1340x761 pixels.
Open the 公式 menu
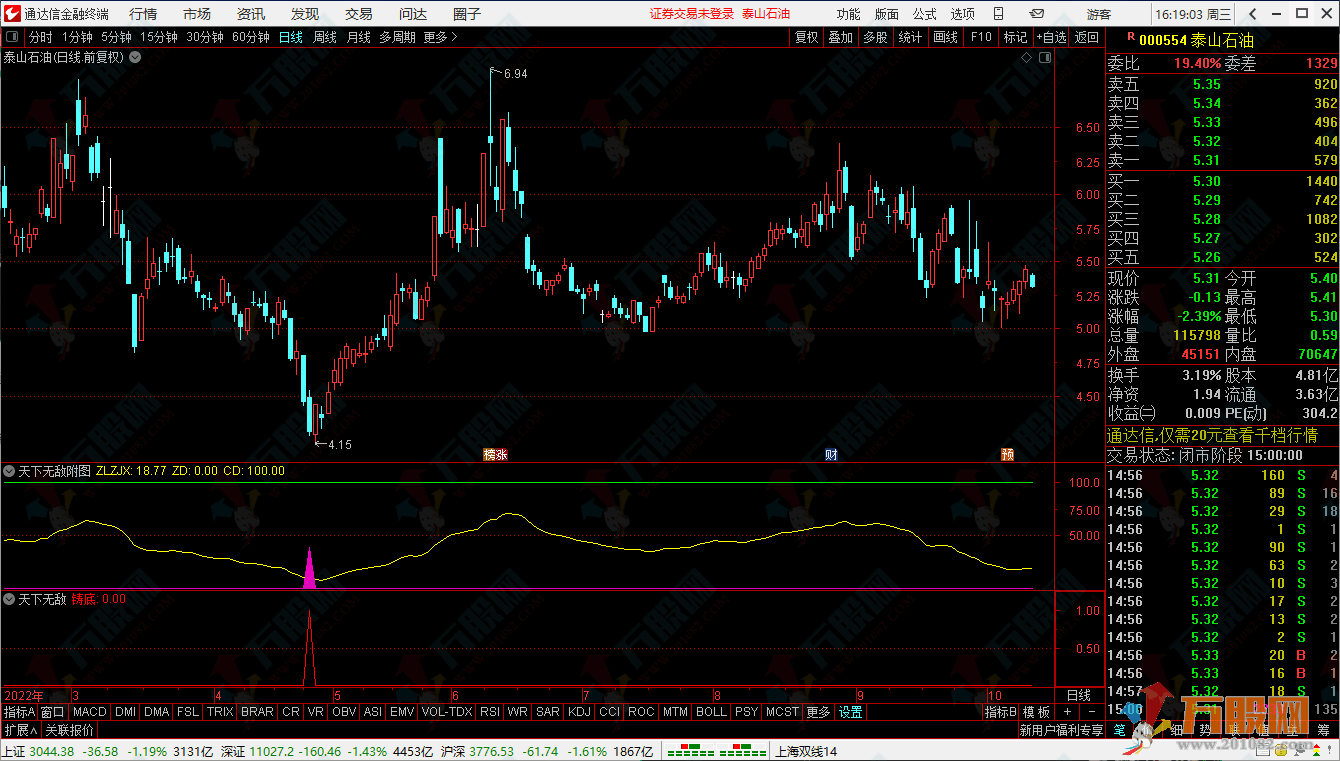924,14
